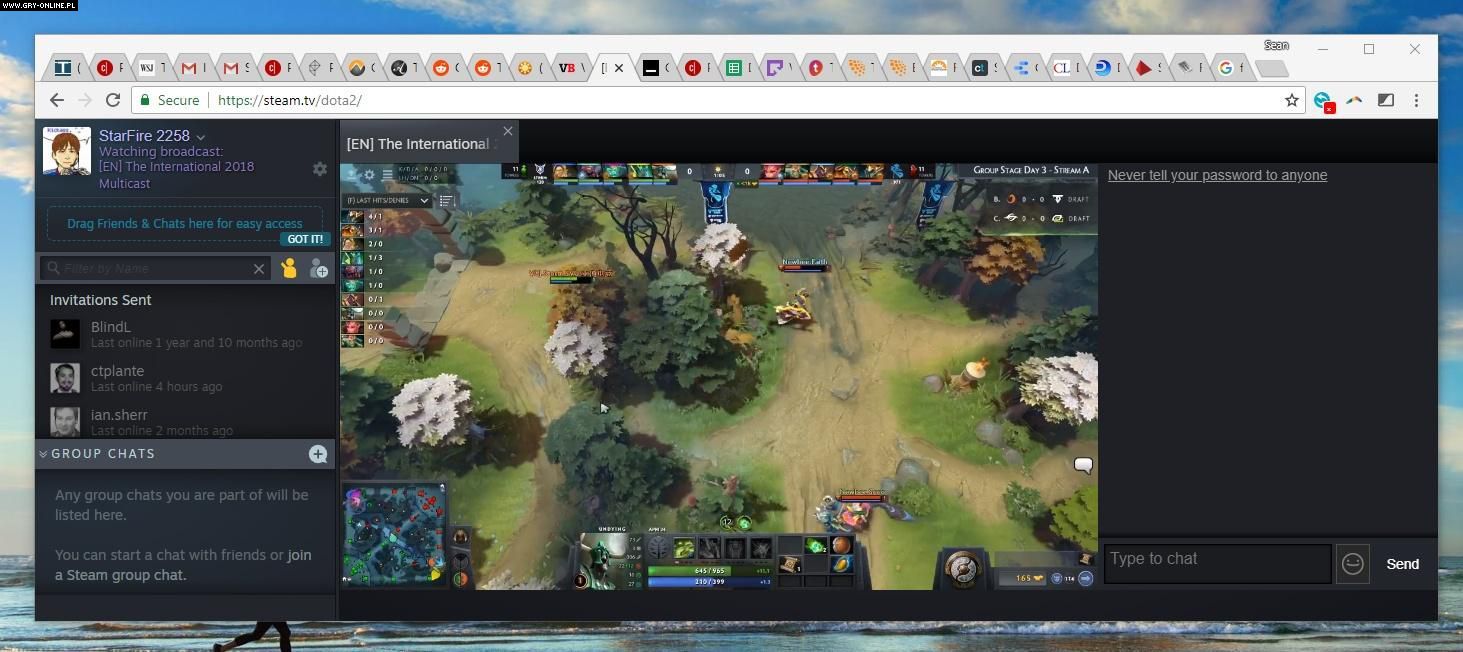Collapse the Group Chats section
The image size is (1463, 652).
tap(43, 454)
